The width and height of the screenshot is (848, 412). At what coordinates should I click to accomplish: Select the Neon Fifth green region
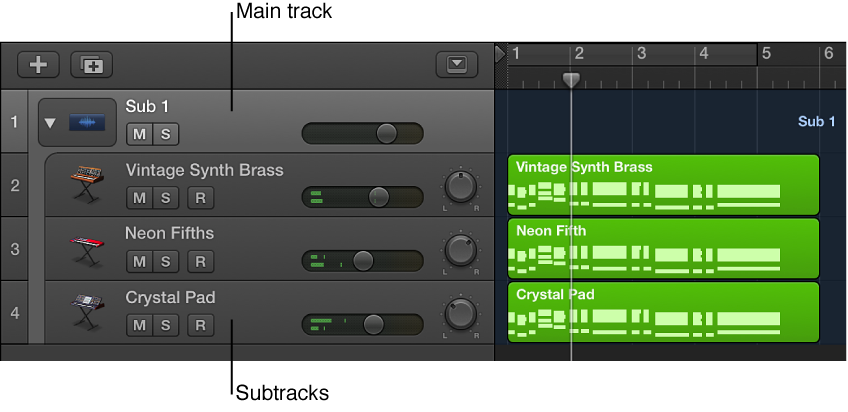(x=664, y=249)
